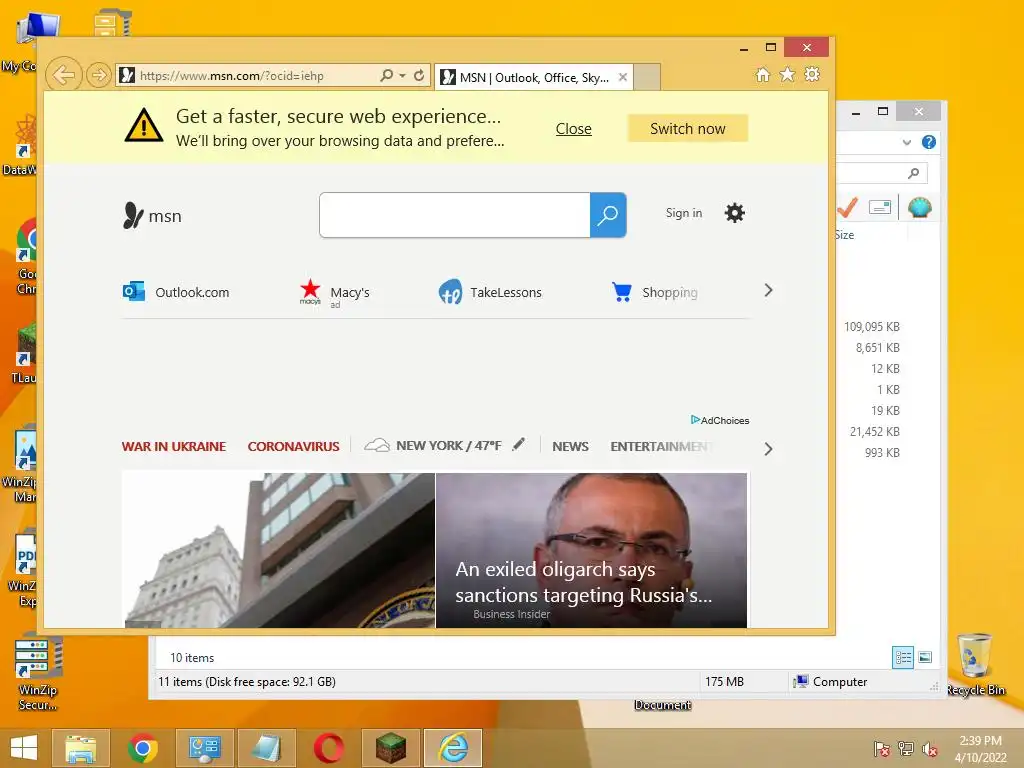The width and height of the screenshot is (1024, 768).
Task: Click the Macy's red star icon
Action: click(310, 291)
